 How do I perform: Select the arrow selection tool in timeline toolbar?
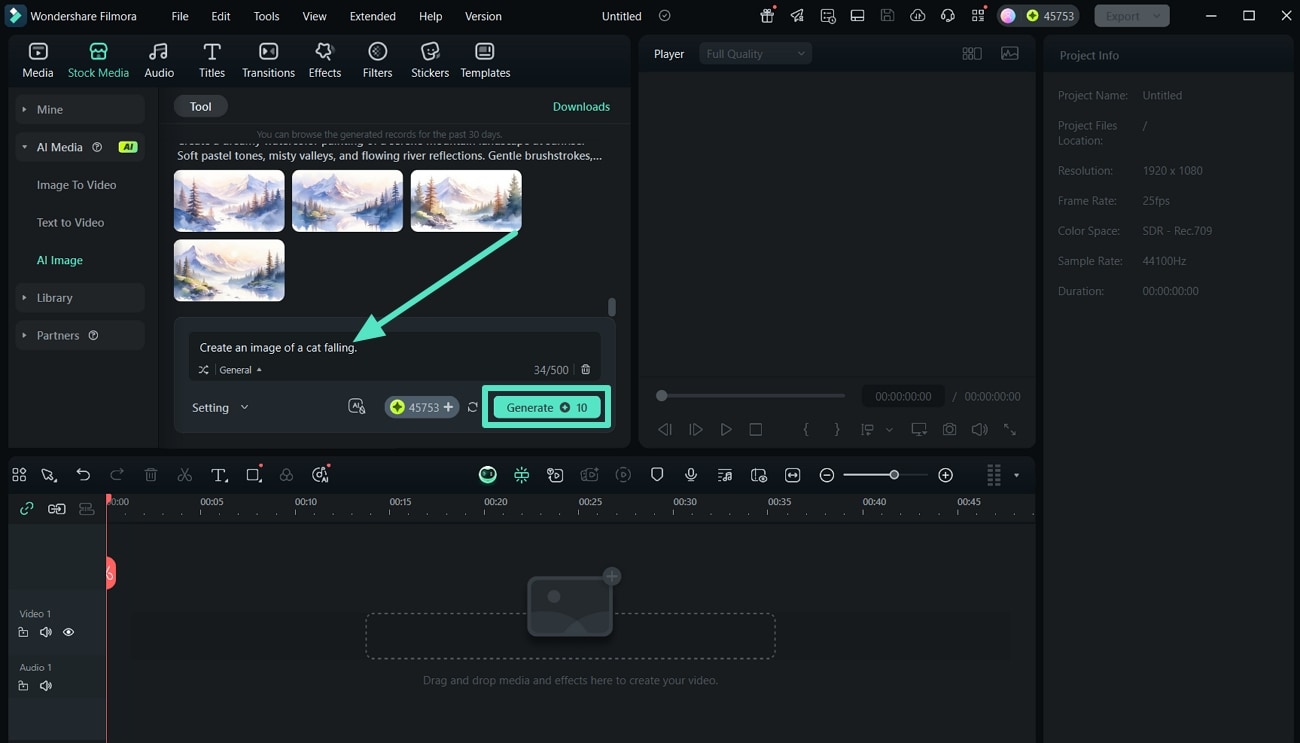tap(48, 475)
